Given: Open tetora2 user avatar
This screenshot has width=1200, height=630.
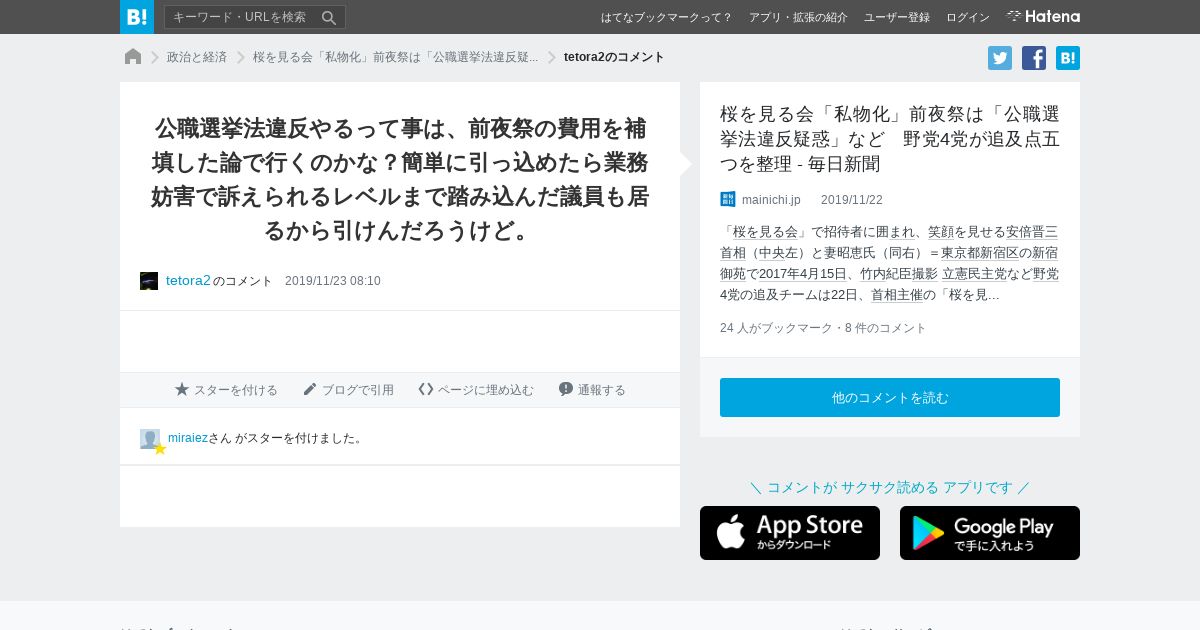Looking at the screenshot, I should 149,281.
